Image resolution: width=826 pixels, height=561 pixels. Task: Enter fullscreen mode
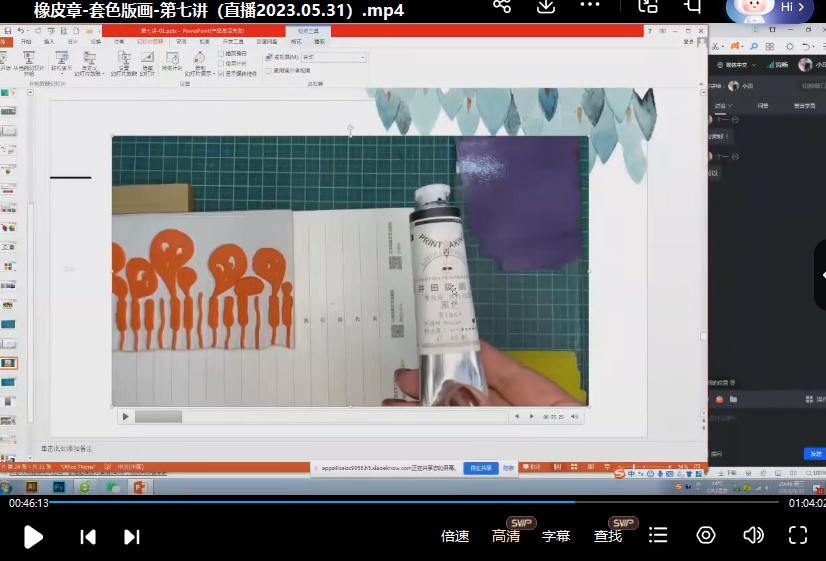click(x=797, y=535)
